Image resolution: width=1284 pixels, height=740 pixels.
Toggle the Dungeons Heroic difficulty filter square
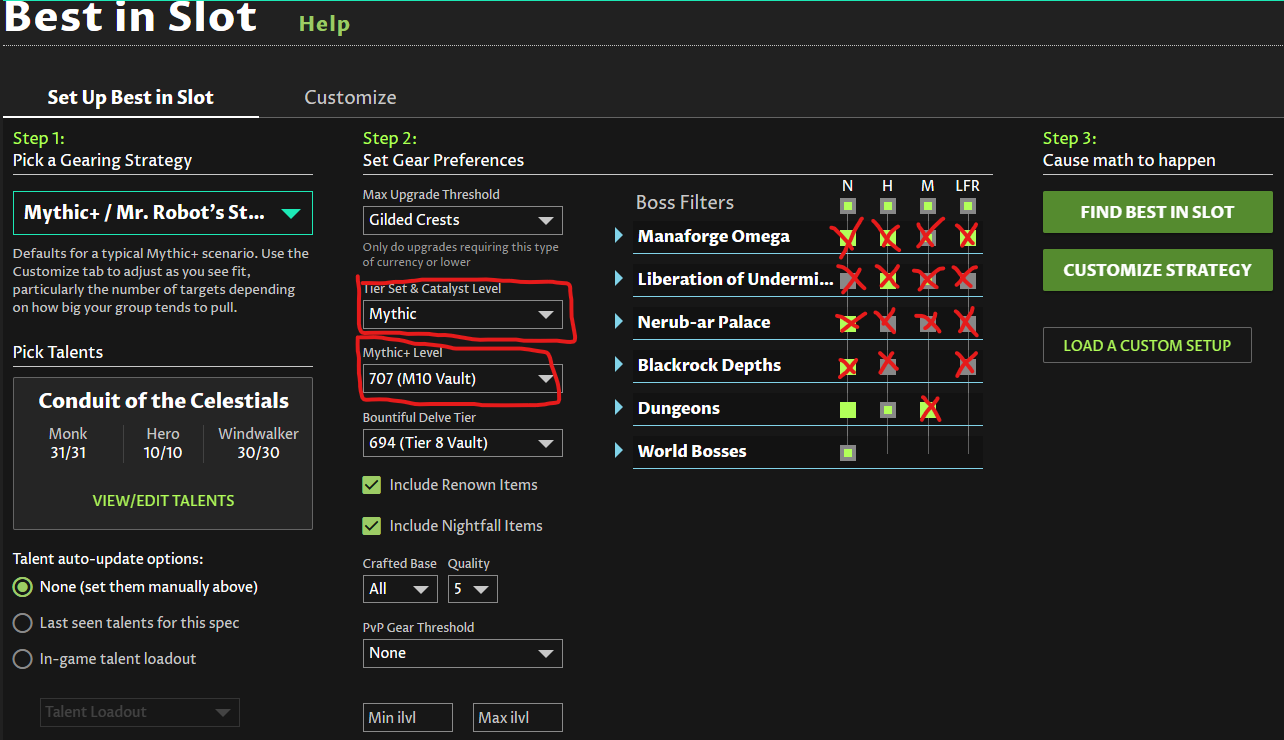point(888,409)
